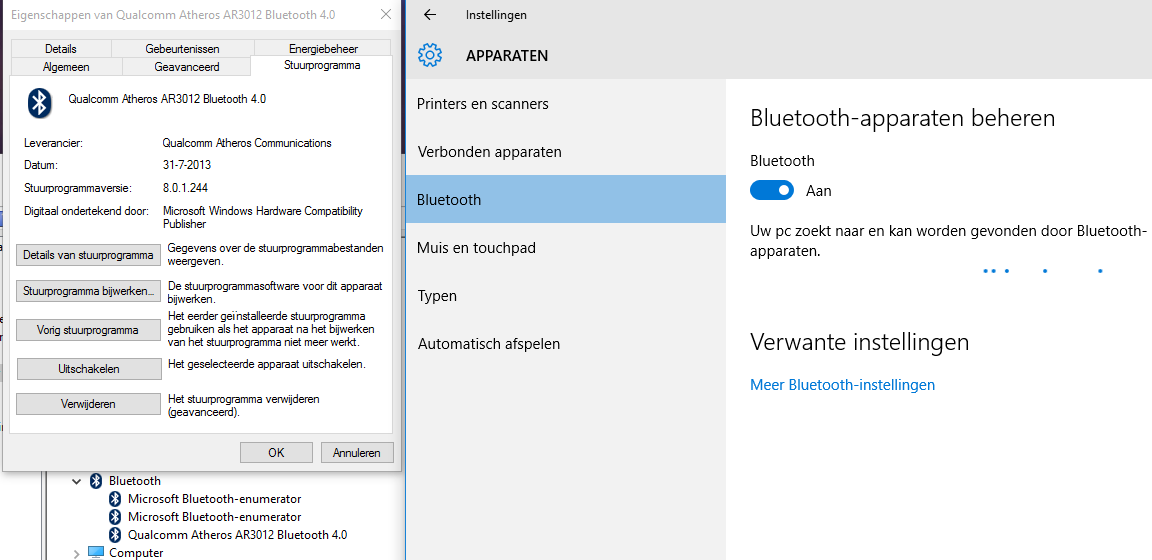Viewport: 1152px width, 560px height.
Task: Click the Uitschakelen button
Action: pos(88,369)
